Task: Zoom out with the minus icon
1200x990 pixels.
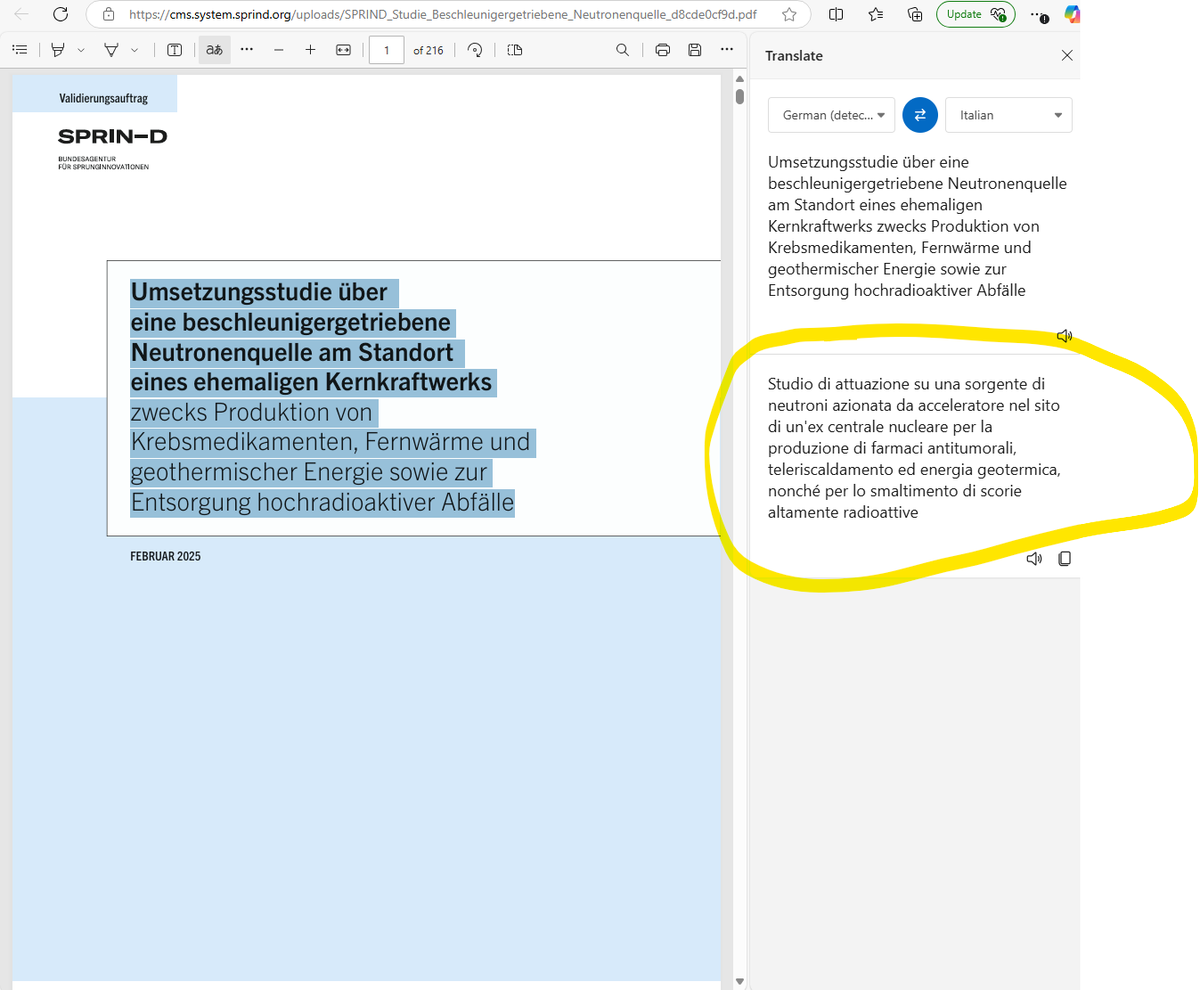Action: [x=278, y=50]
